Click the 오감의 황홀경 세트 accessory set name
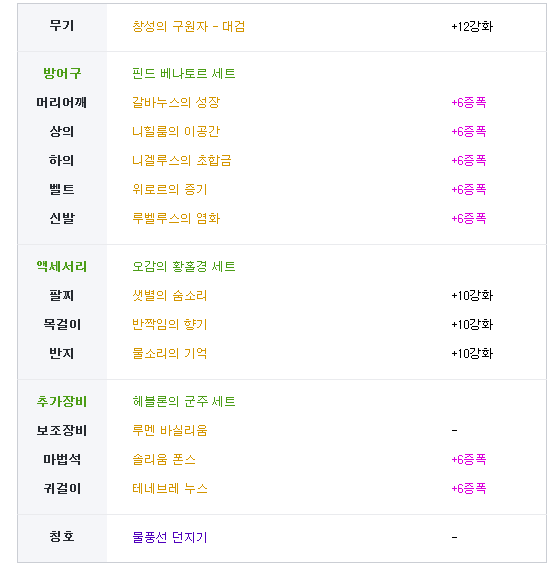The image size is (556, 570). point(184,267)
